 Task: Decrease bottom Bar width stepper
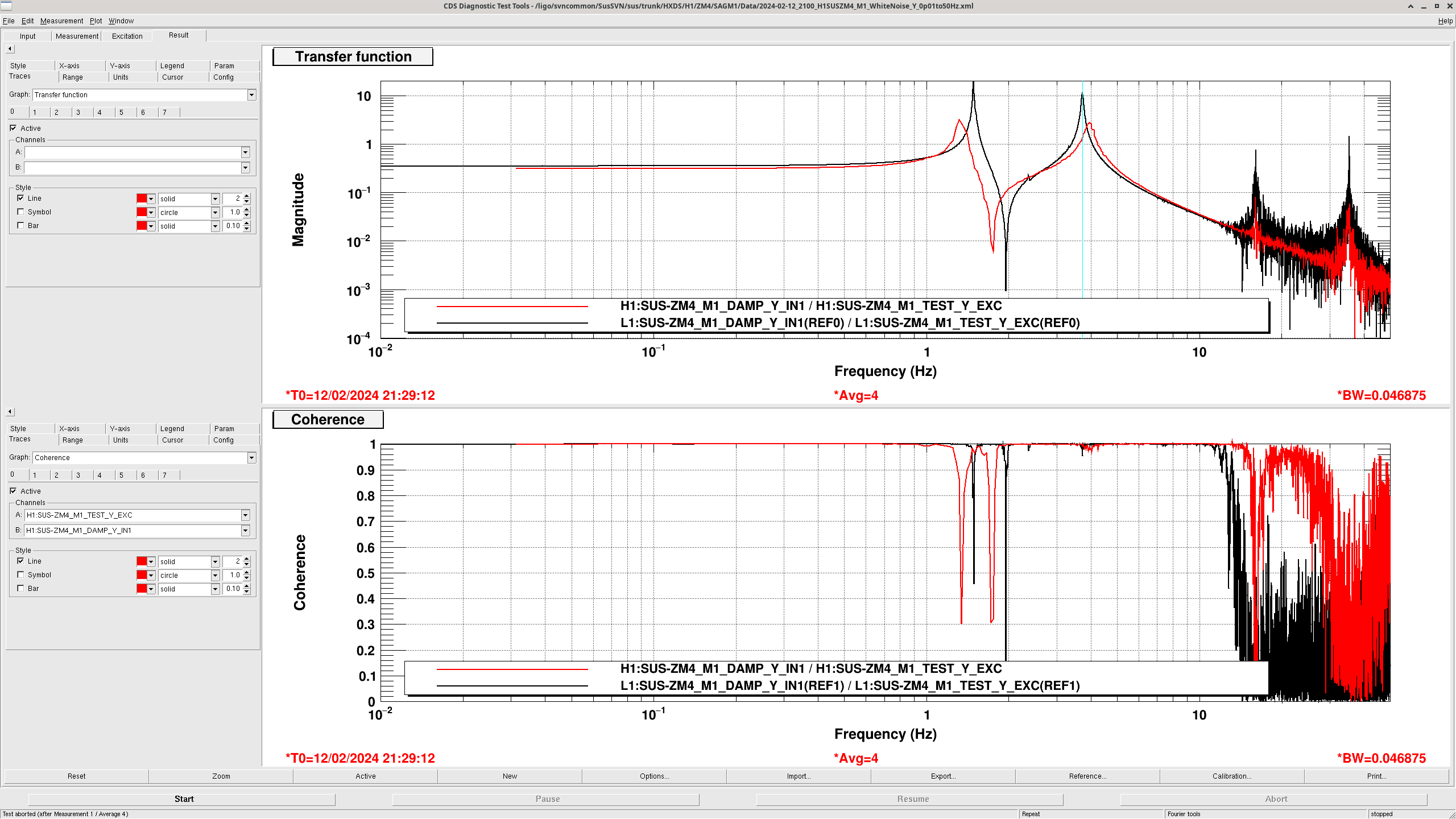[x=247, y=592]
